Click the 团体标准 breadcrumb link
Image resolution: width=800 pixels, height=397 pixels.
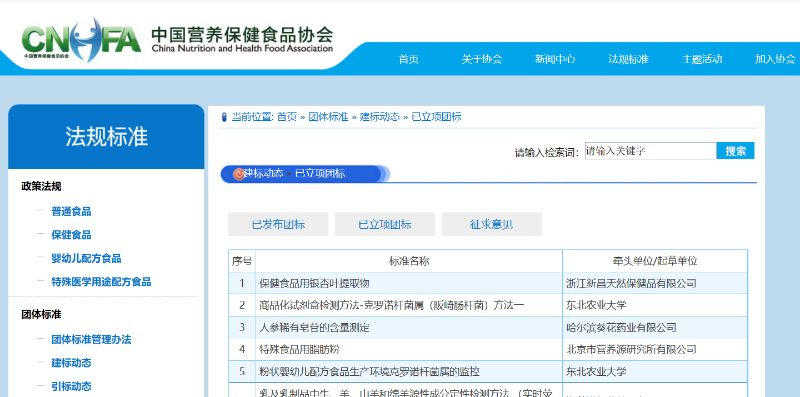[328, 117]
